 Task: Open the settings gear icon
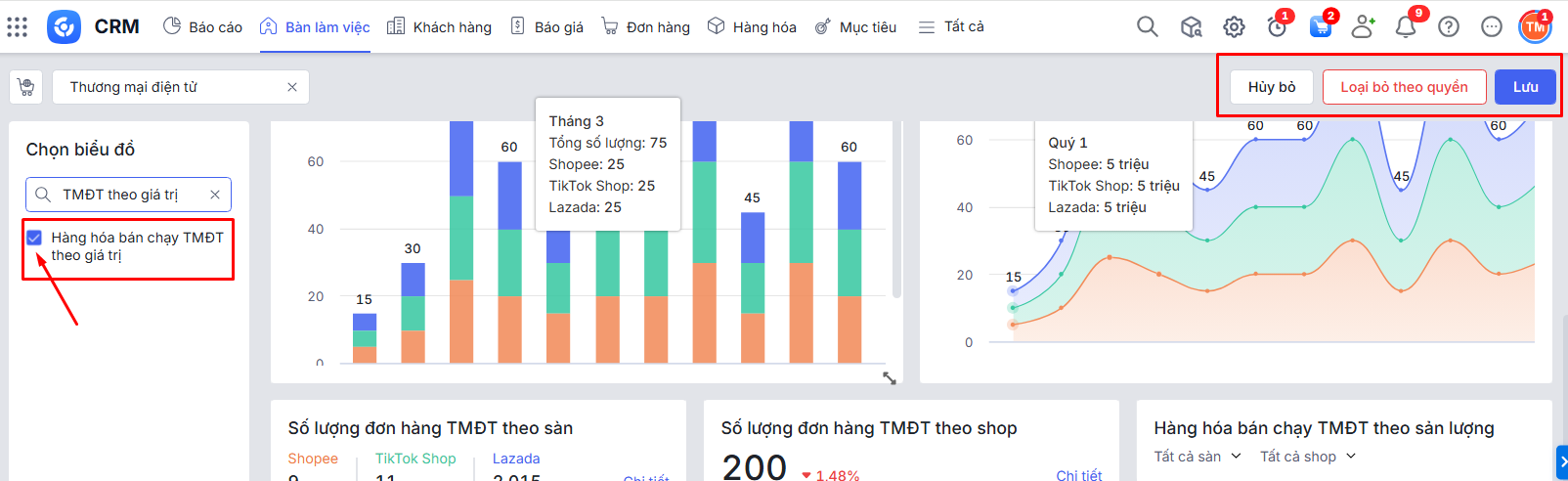point(1234,27)
